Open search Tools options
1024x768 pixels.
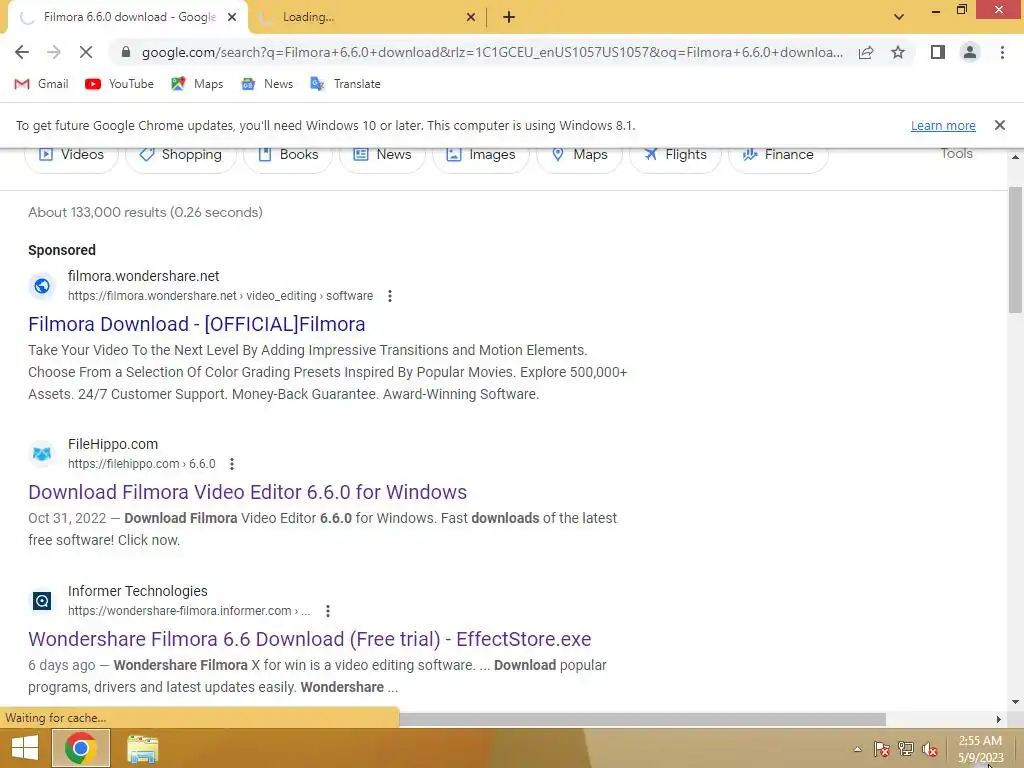[956, 153]
